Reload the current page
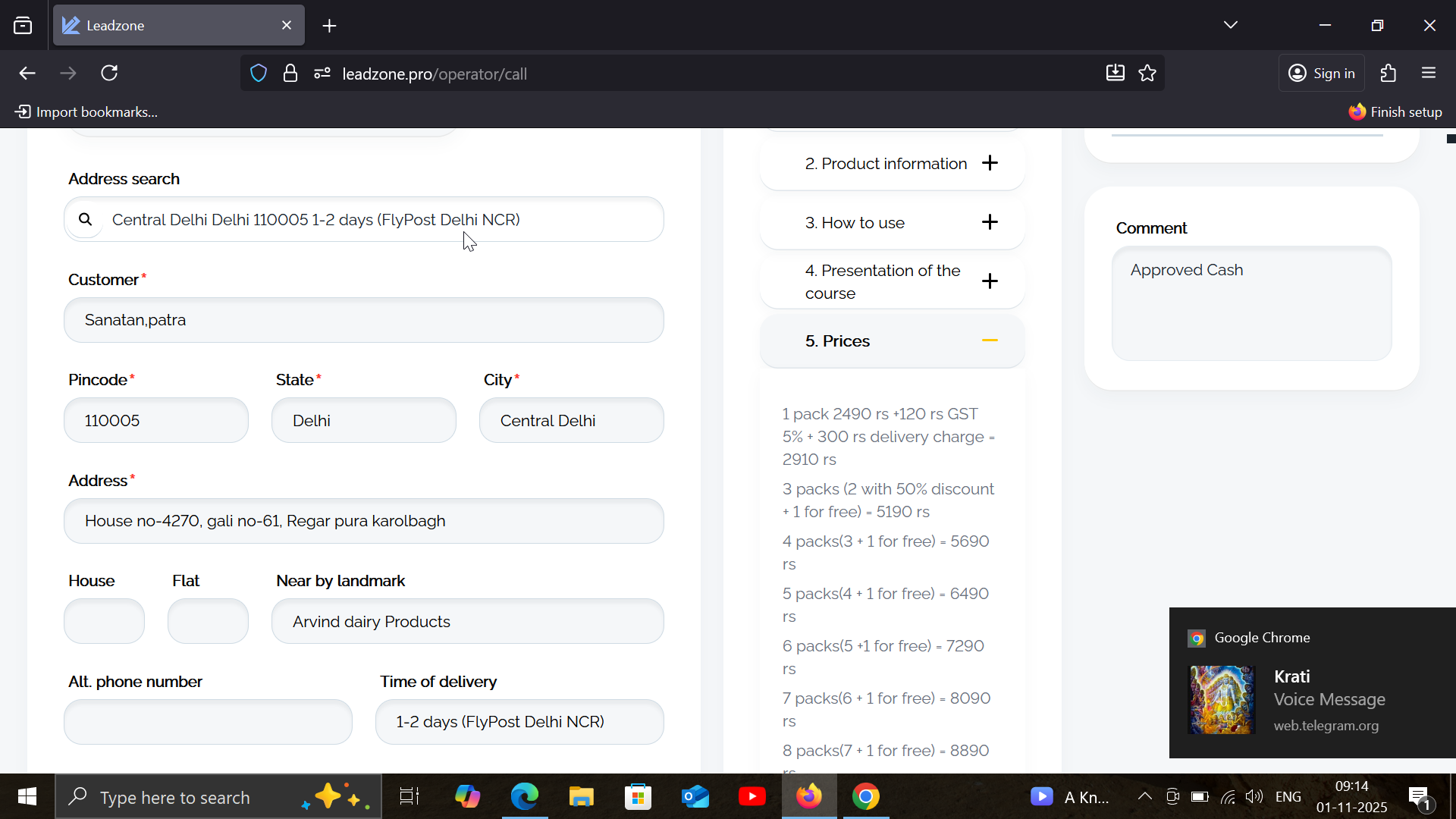 [x=110, y=73]
